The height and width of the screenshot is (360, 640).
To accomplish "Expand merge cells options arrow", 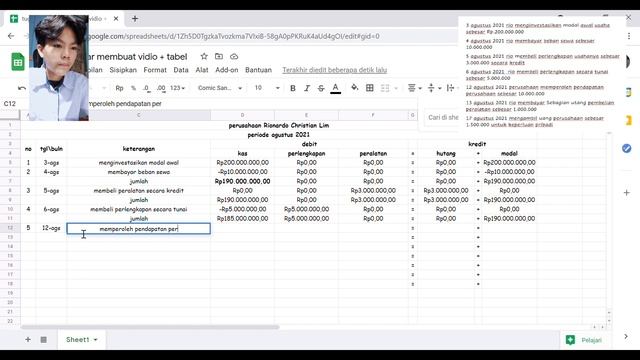I will point(396,88).
